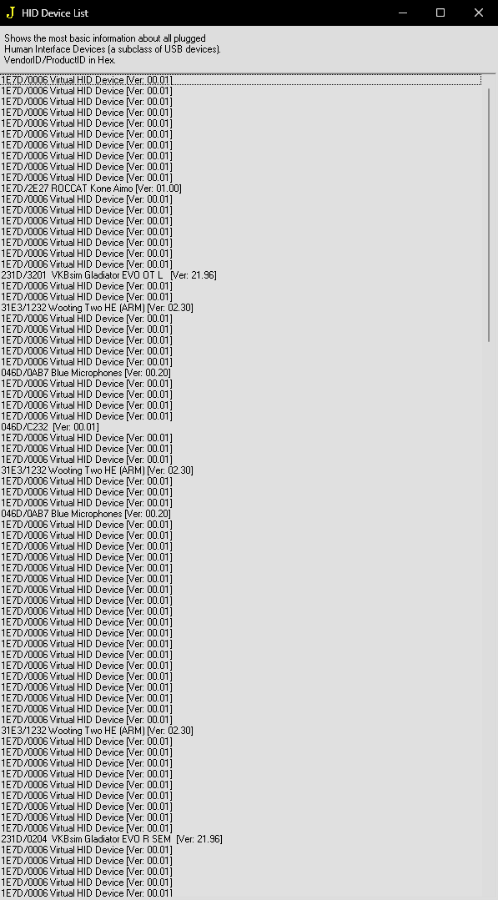Select the VKBsim Gladiator EVO R SEM entry
The height and width of the screenshot is (900, 498).
tap(111, 839)
